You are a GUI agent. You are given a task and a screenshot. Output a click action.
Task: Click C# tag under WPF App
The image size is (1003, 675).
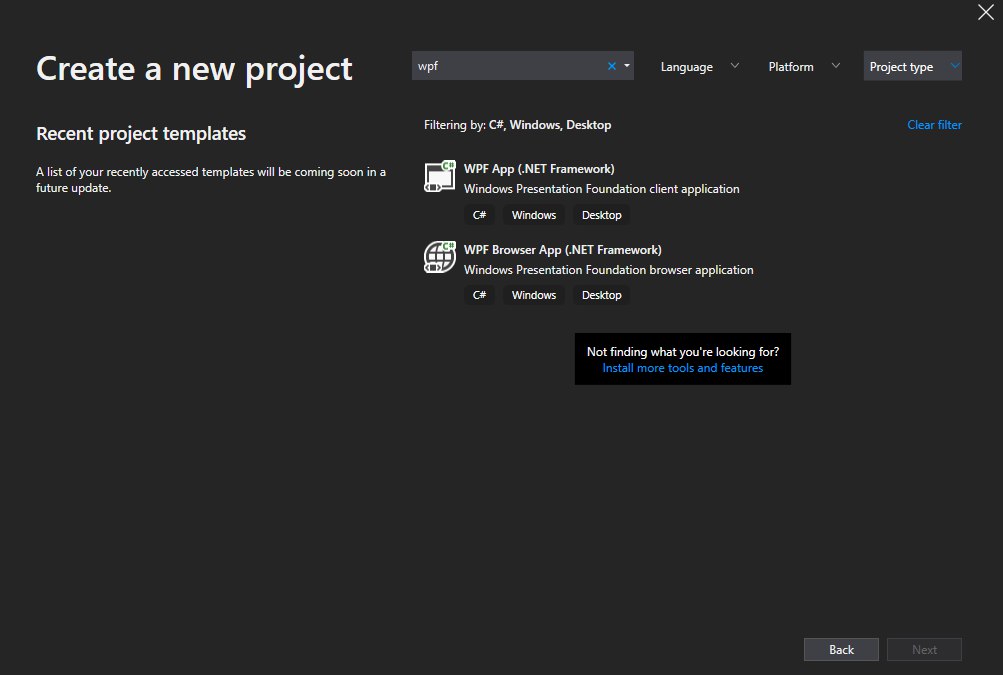pyautogui.click(x=479, y=215)
